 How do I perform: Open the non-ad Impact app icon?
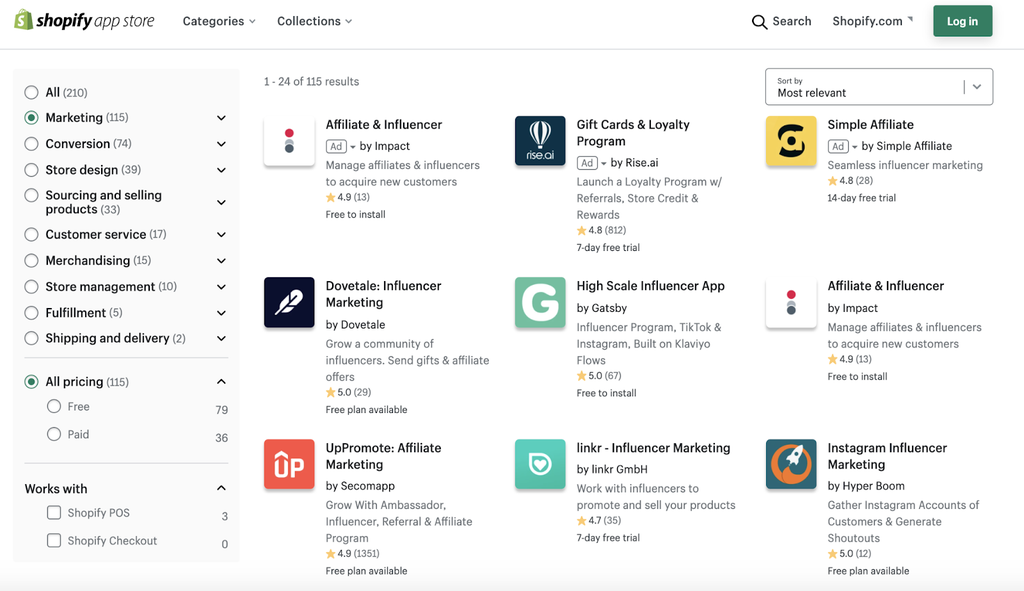[791, 302]
